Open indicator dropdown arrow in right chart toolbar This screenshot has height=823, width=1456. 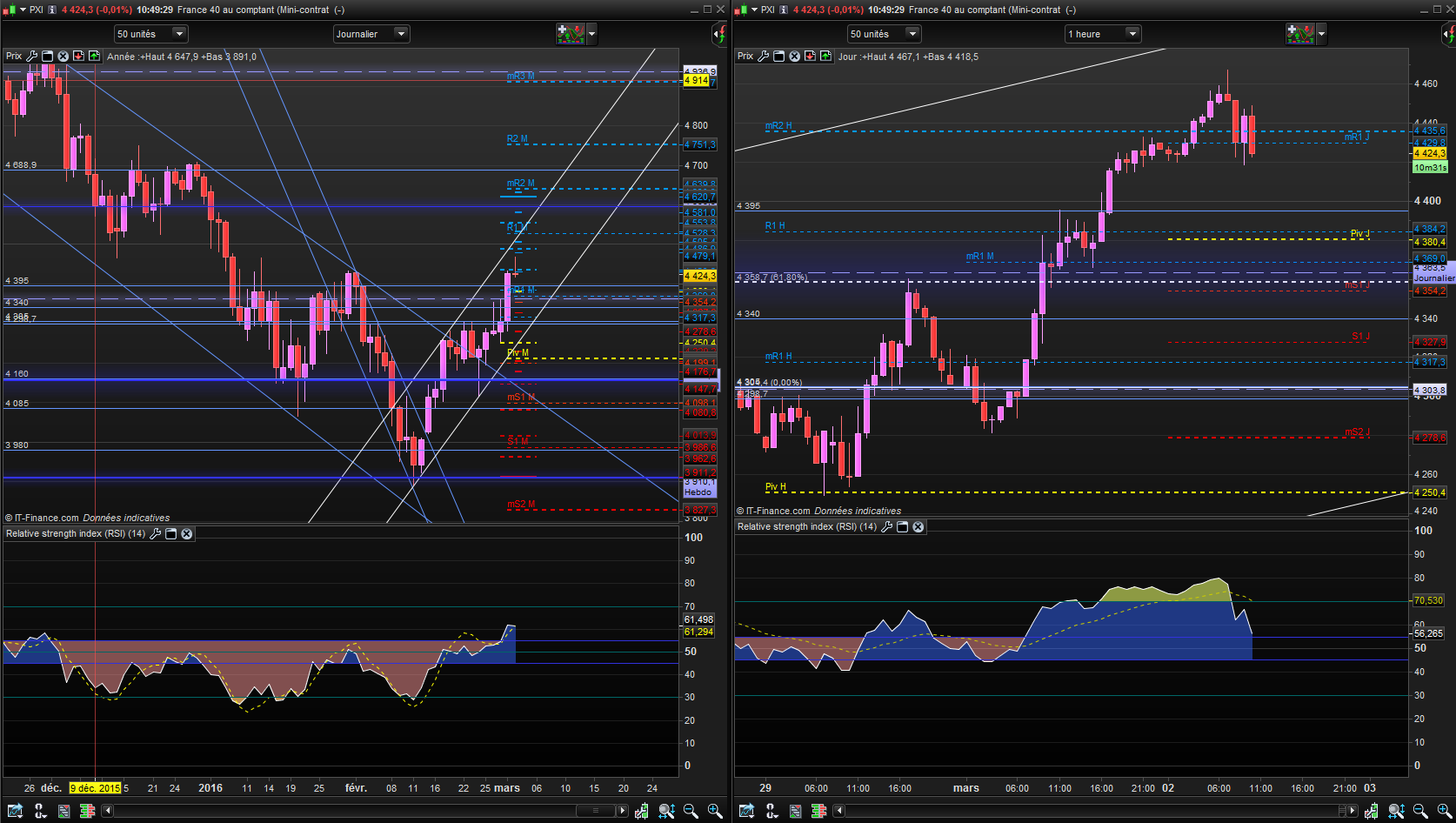click(x=1321, y=34)
